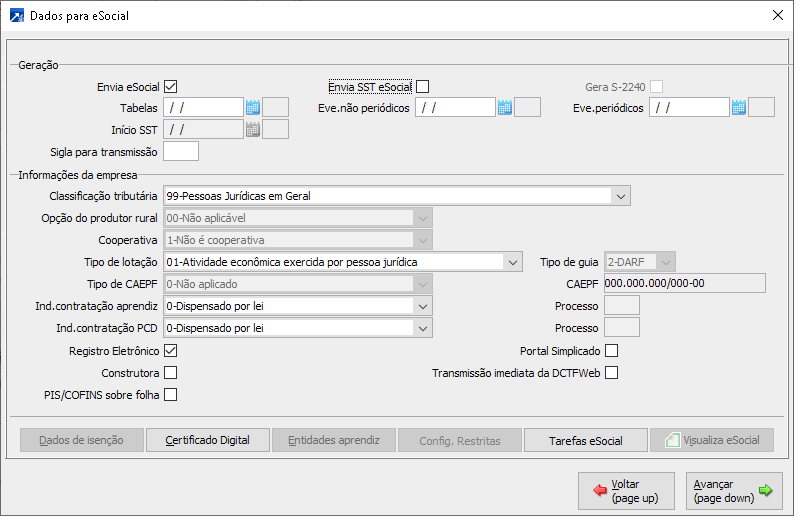Close the Dados para eSocial dialog
The height and width of the screenshot is (523, 808).
pos(778,15)
